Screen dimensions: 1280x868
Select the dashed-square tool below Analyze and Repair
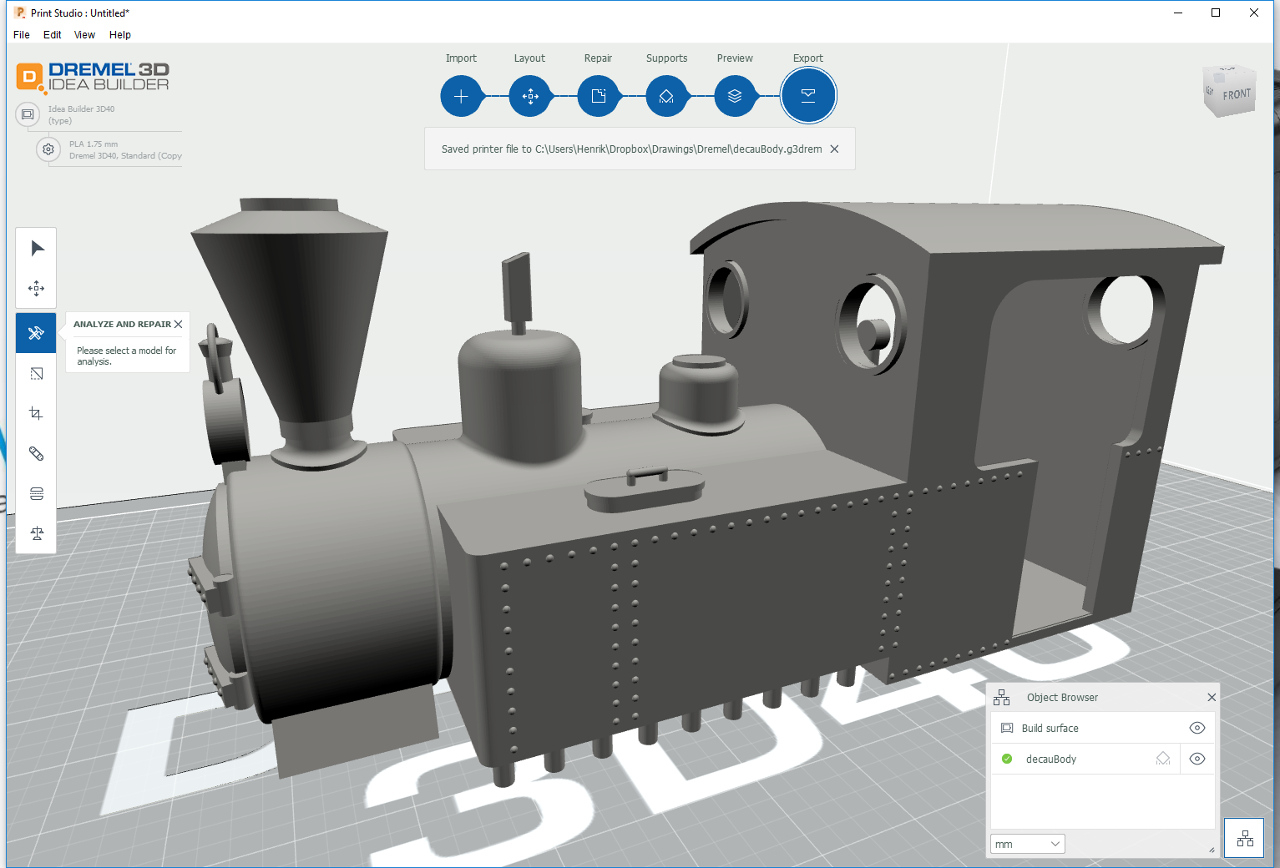click(37, 373)
